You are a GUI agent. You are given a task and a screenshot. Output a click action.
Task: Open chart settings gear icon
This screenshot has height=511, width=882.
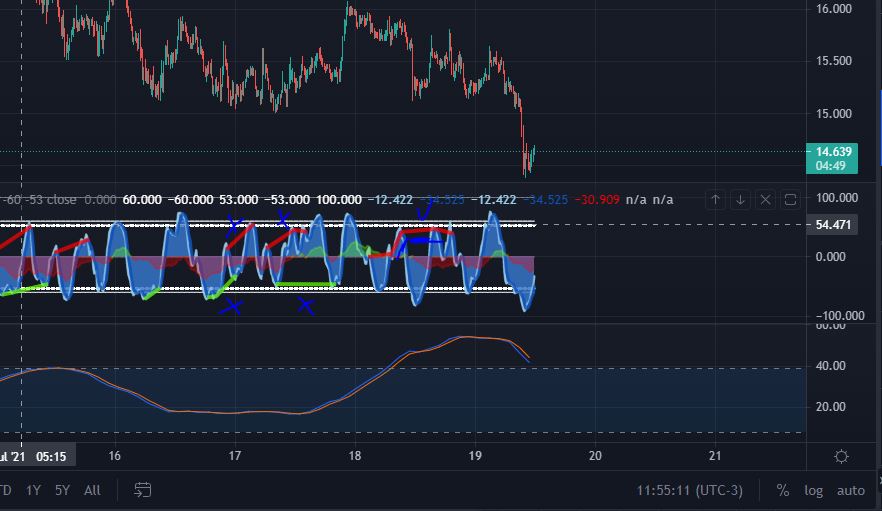pos(842,456)
